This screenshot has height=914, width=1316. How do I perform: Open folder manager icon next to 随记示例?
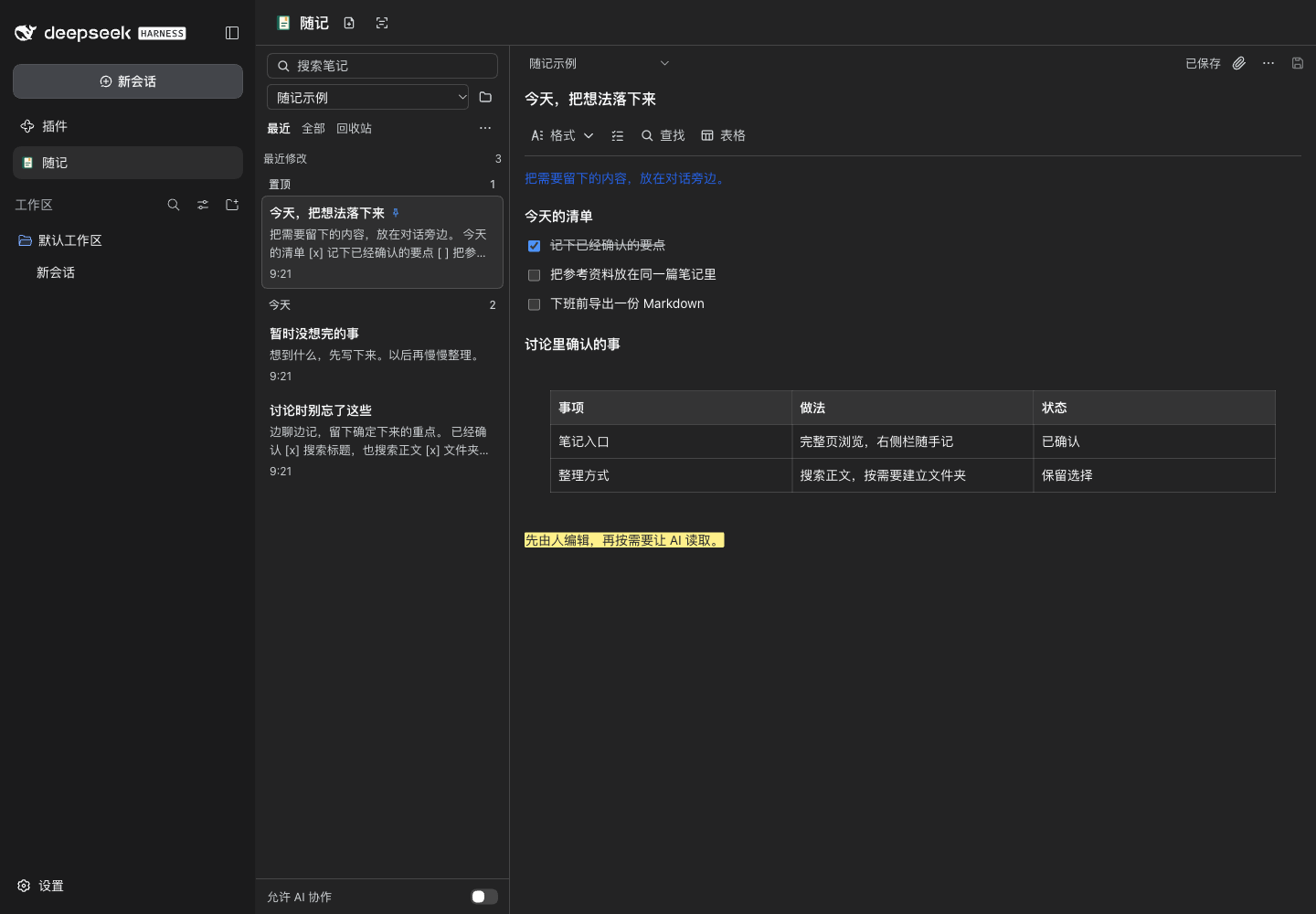pos(485,97)
